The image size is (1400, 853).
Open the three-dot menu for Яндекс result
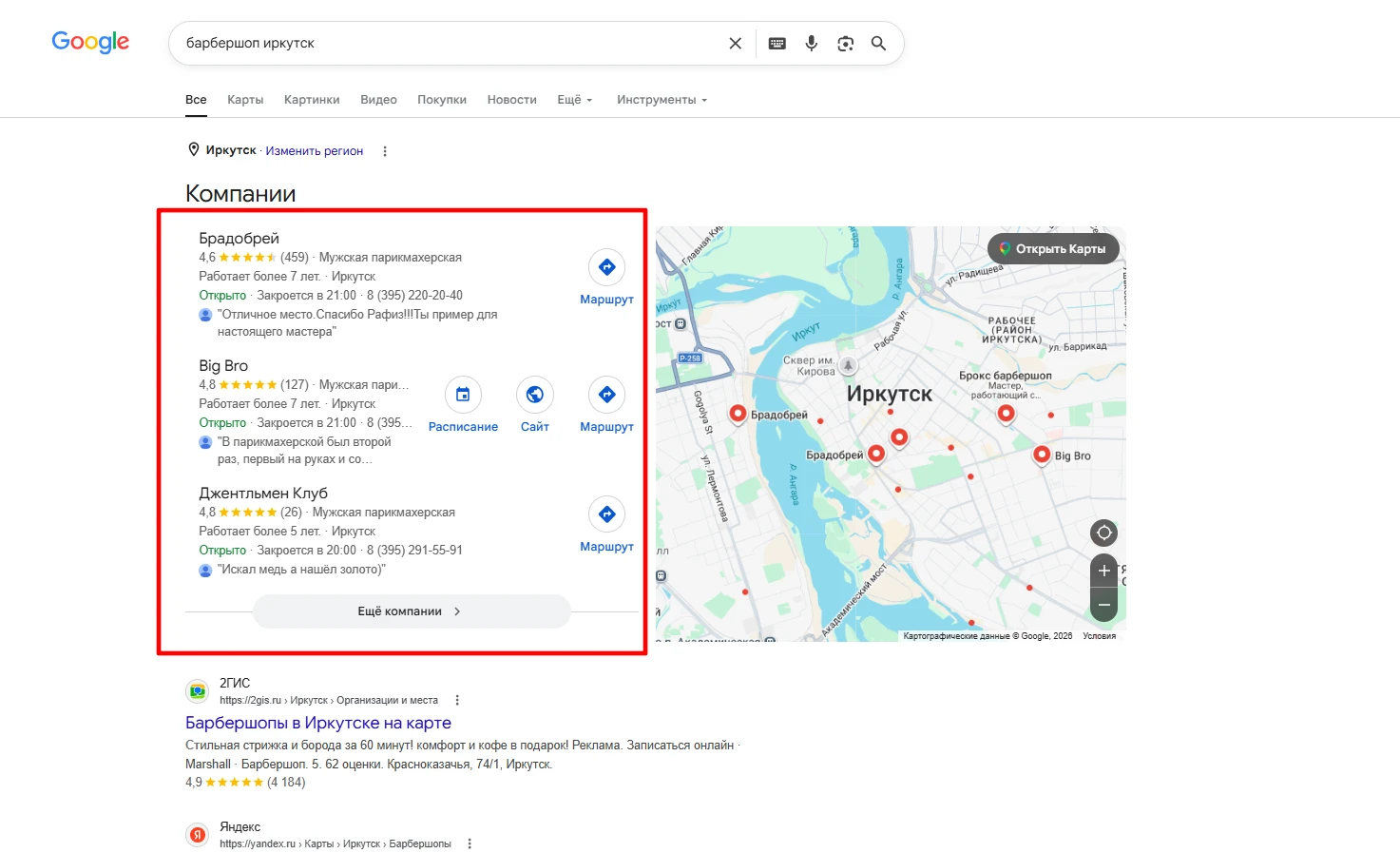pyautogui.click(x=470, y=843)
